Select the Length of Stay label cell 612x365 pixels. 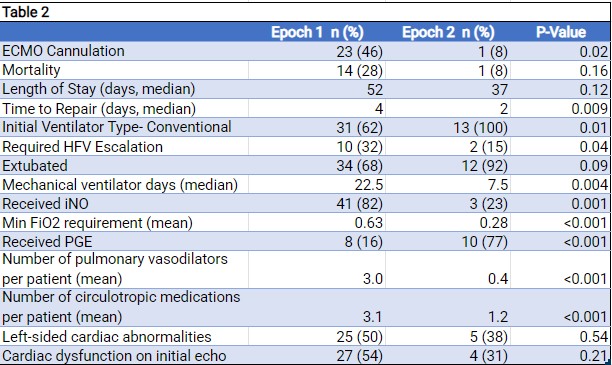pyautogui.click(x=124, y=89)
